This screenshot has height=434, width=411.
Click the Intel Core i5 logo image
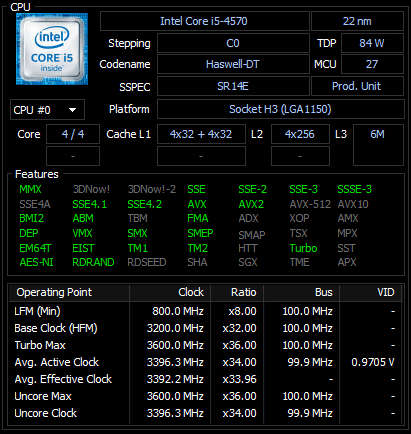[x=52, y=49]
